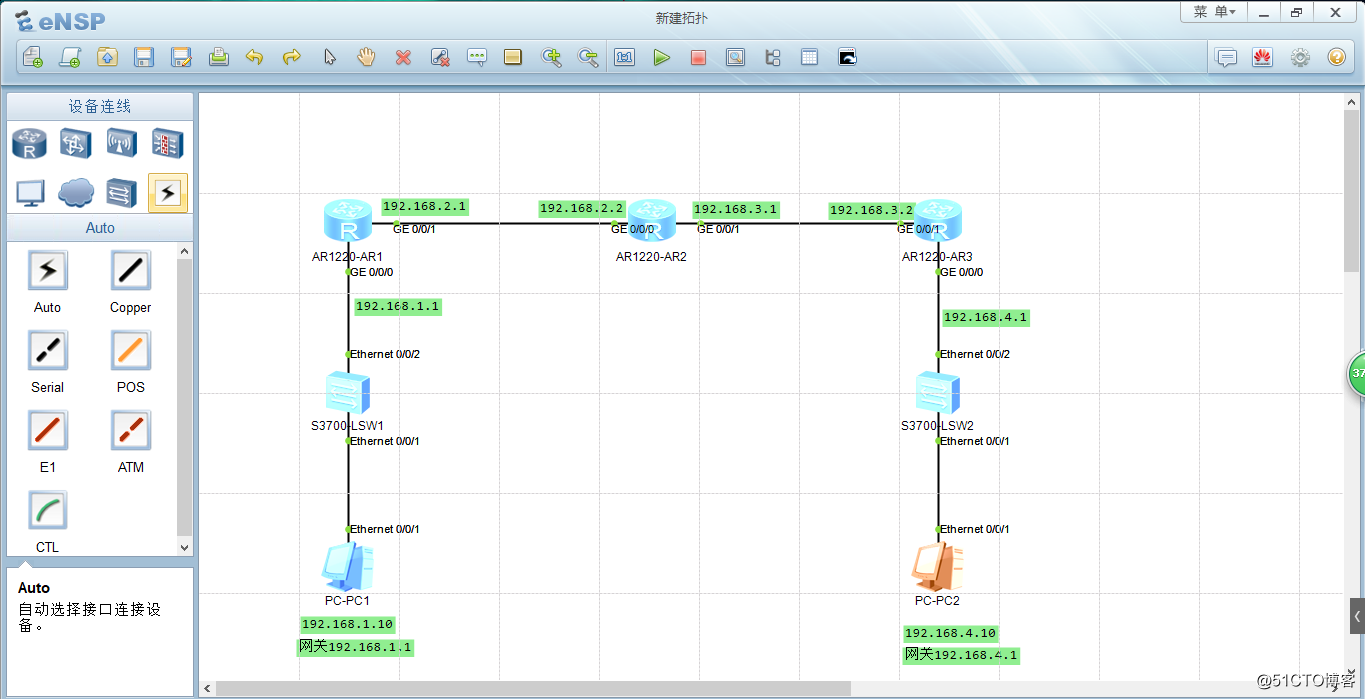
Task: Select the Cloud device category
Action: pos(75,192)
